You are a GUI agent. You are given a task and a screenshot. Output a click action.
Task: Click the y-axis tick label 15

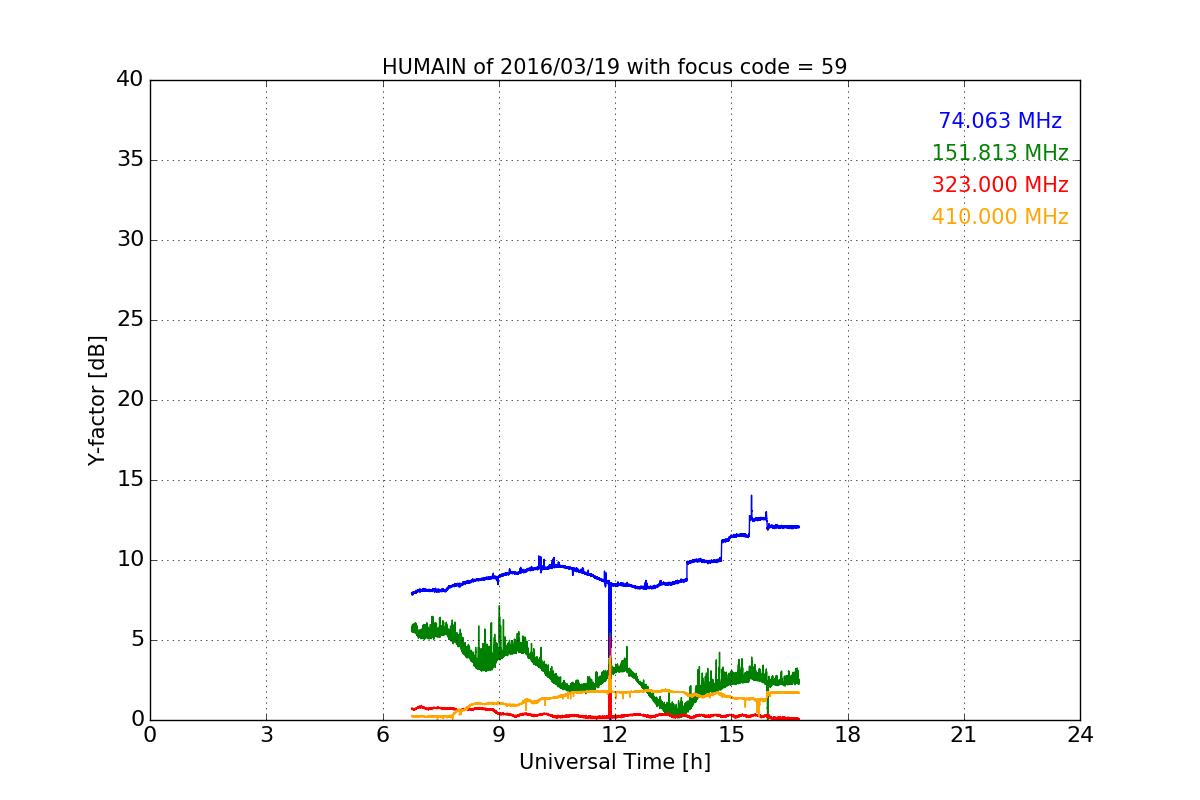pos(130,480)
